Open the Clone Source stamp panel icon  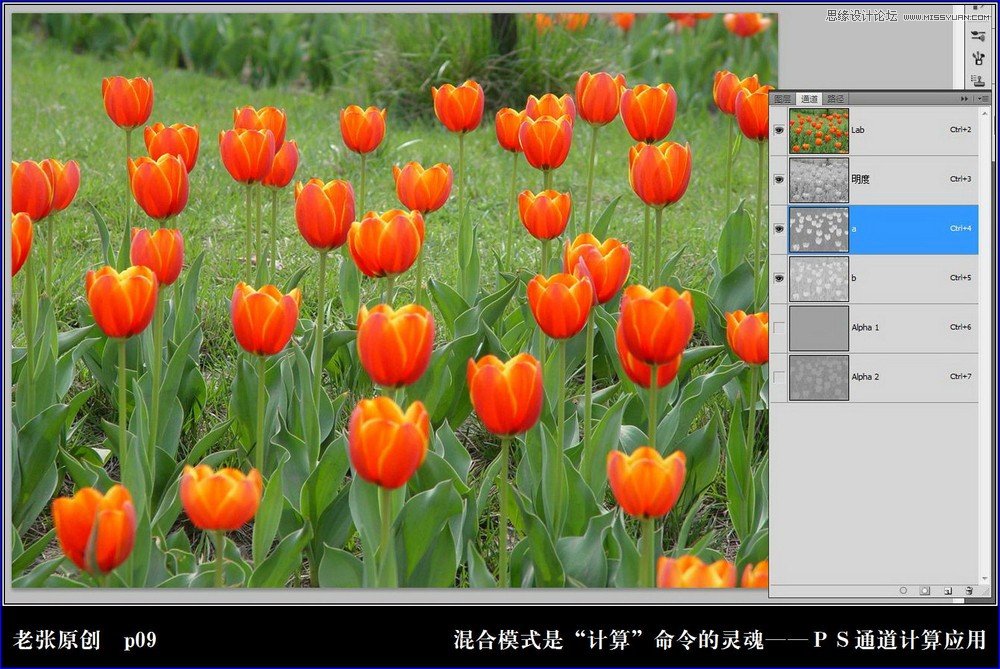coord(978,80)
